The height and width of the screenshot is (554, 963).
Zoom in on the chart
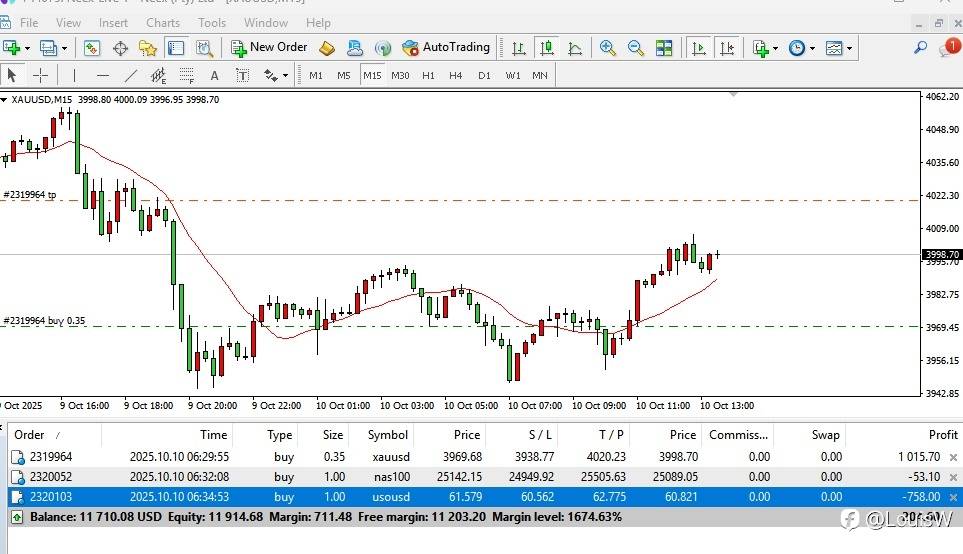[x=608, y=47]
